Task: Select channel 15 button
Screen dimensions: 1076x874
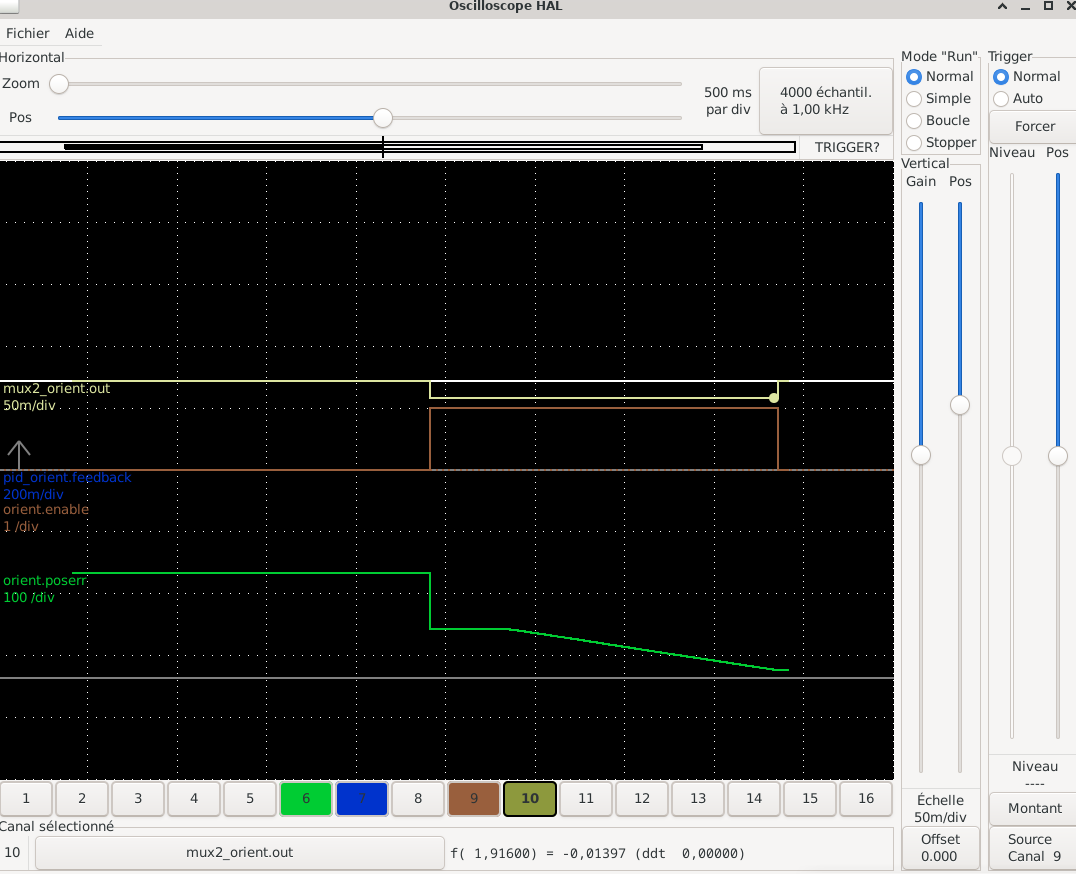Action: click(810, 799)
